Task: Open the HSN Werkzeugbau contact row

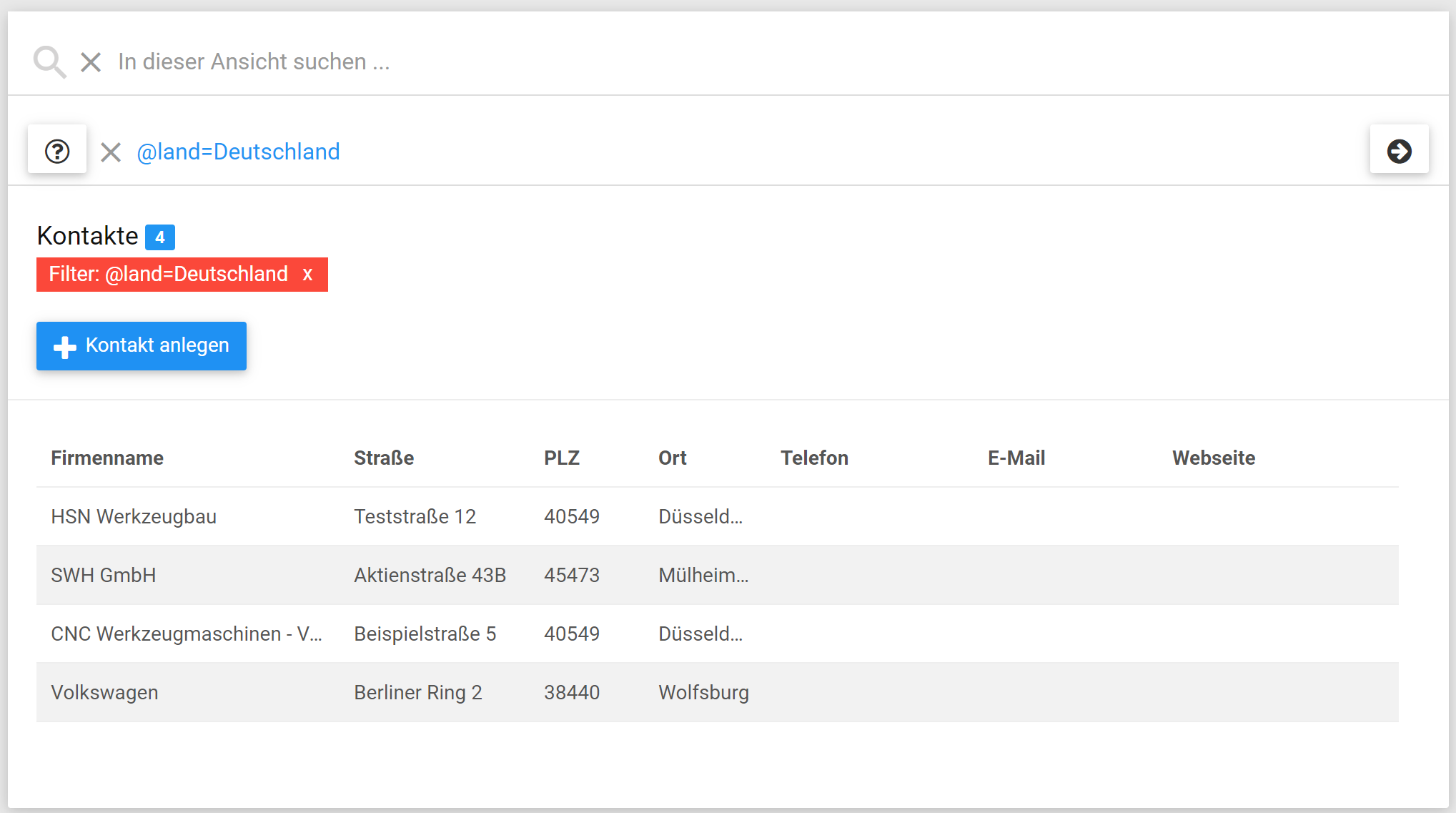Action: click(x=134, y=516)
